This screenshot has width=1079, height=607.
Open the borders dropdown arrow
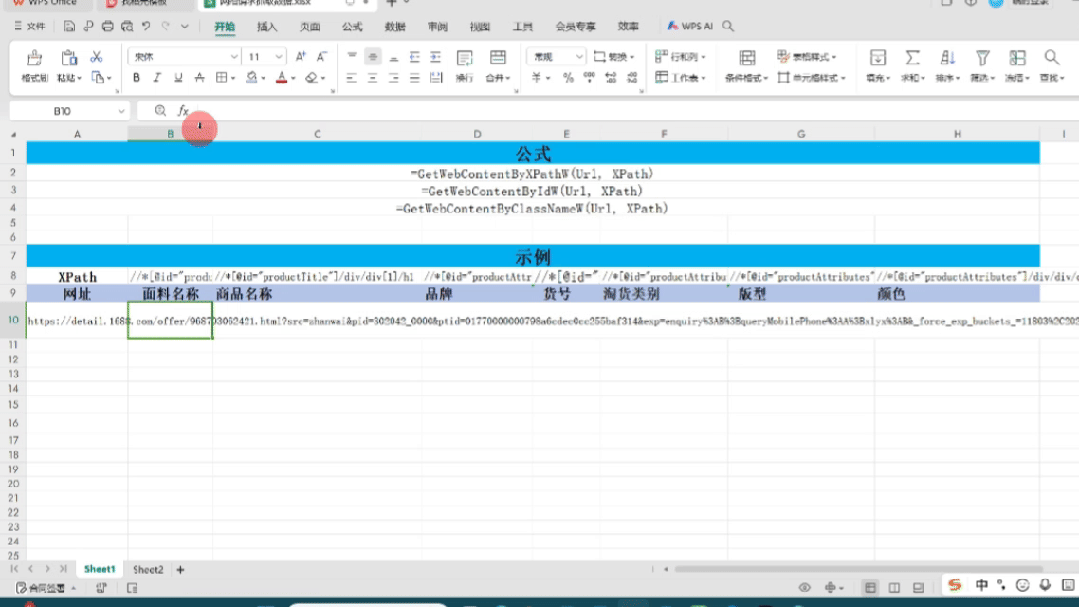(x=233, y=78)
